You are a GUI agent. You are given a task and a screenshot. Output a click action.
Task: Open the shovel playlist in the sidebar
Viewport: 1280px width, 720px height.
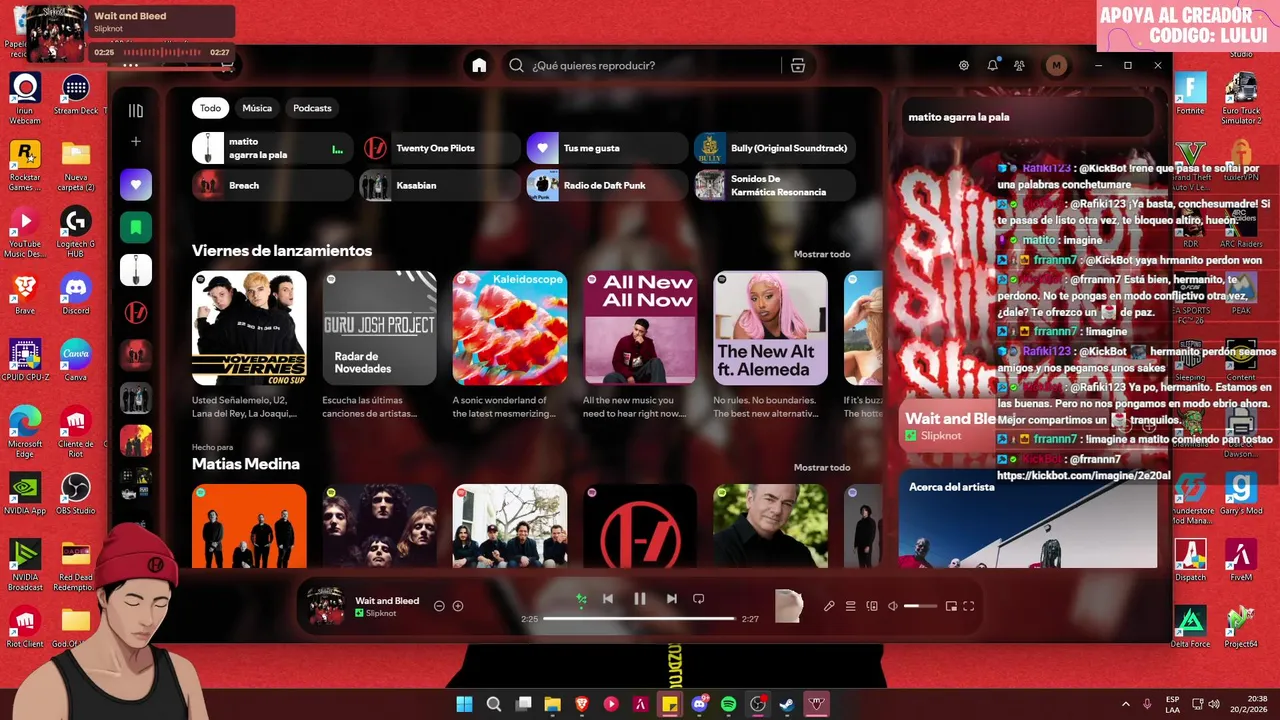tap(136, 270)
